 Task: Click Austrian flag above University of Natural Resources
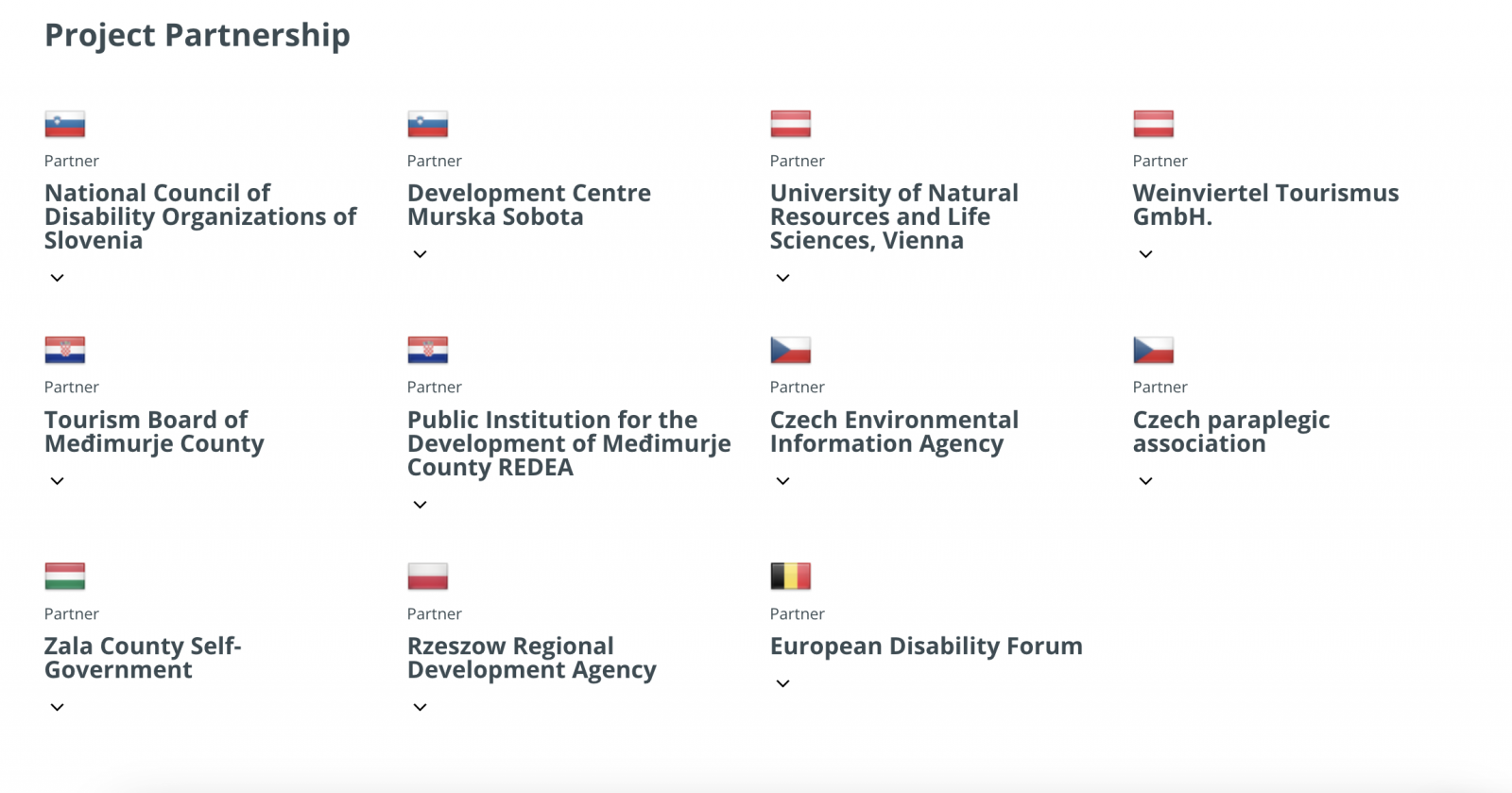791,124
